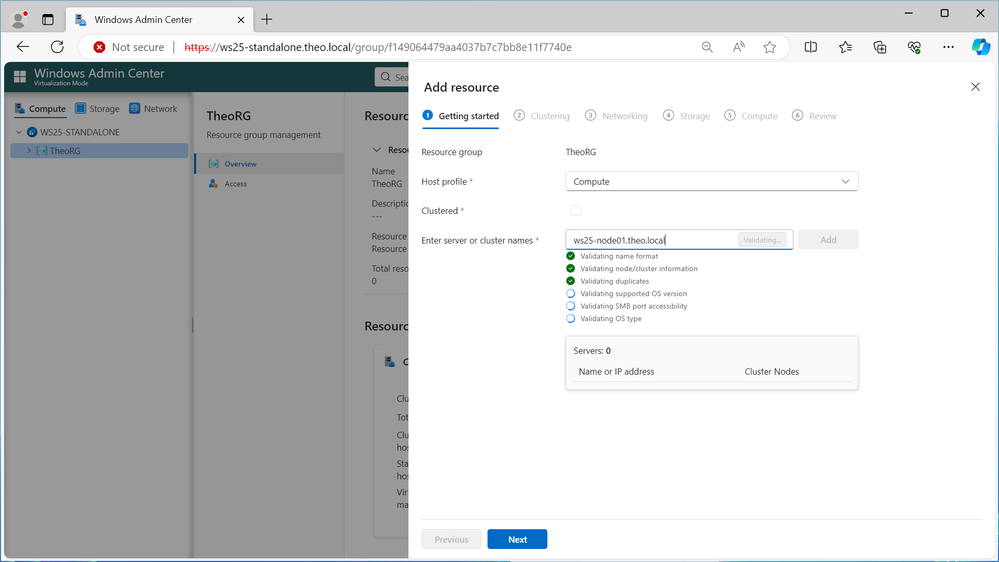This screenshot has height=562, width=999.
Task: Click the Windows Admin Center grid logo
Action: pos(20,77)
